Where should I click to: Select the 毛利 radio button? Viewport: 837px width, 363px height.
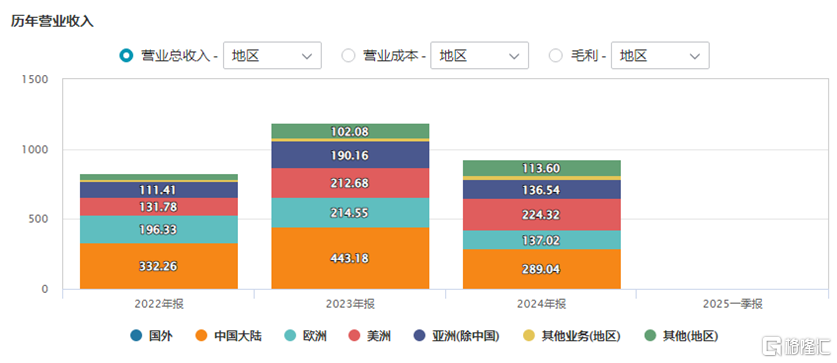[556, 56]
